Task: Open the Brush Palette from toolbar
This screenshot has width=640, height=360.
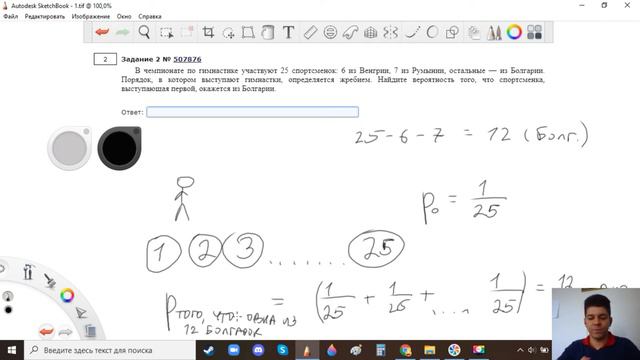Action: coord(494,32)
